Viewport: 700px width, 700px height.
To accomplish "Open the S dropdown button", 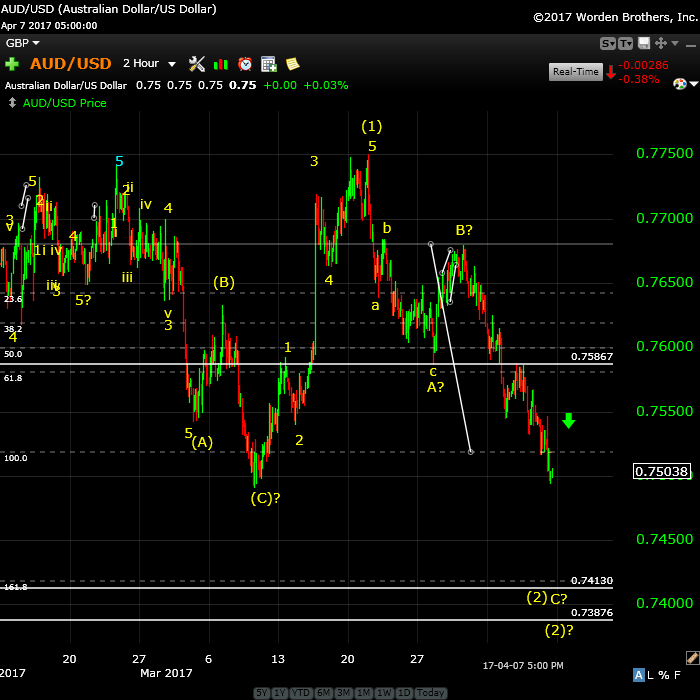I will point(608,43).
